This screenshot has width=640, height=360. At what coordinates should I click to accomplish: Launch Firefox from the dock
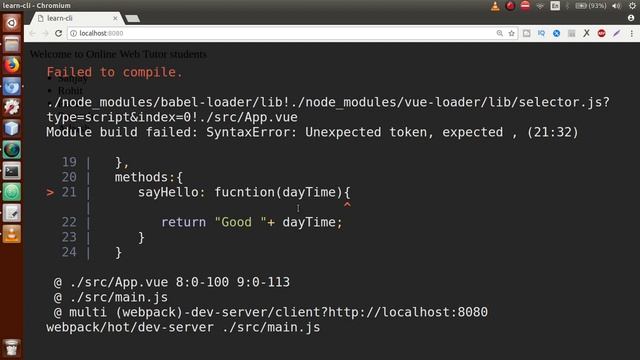(x=12, y=65)
